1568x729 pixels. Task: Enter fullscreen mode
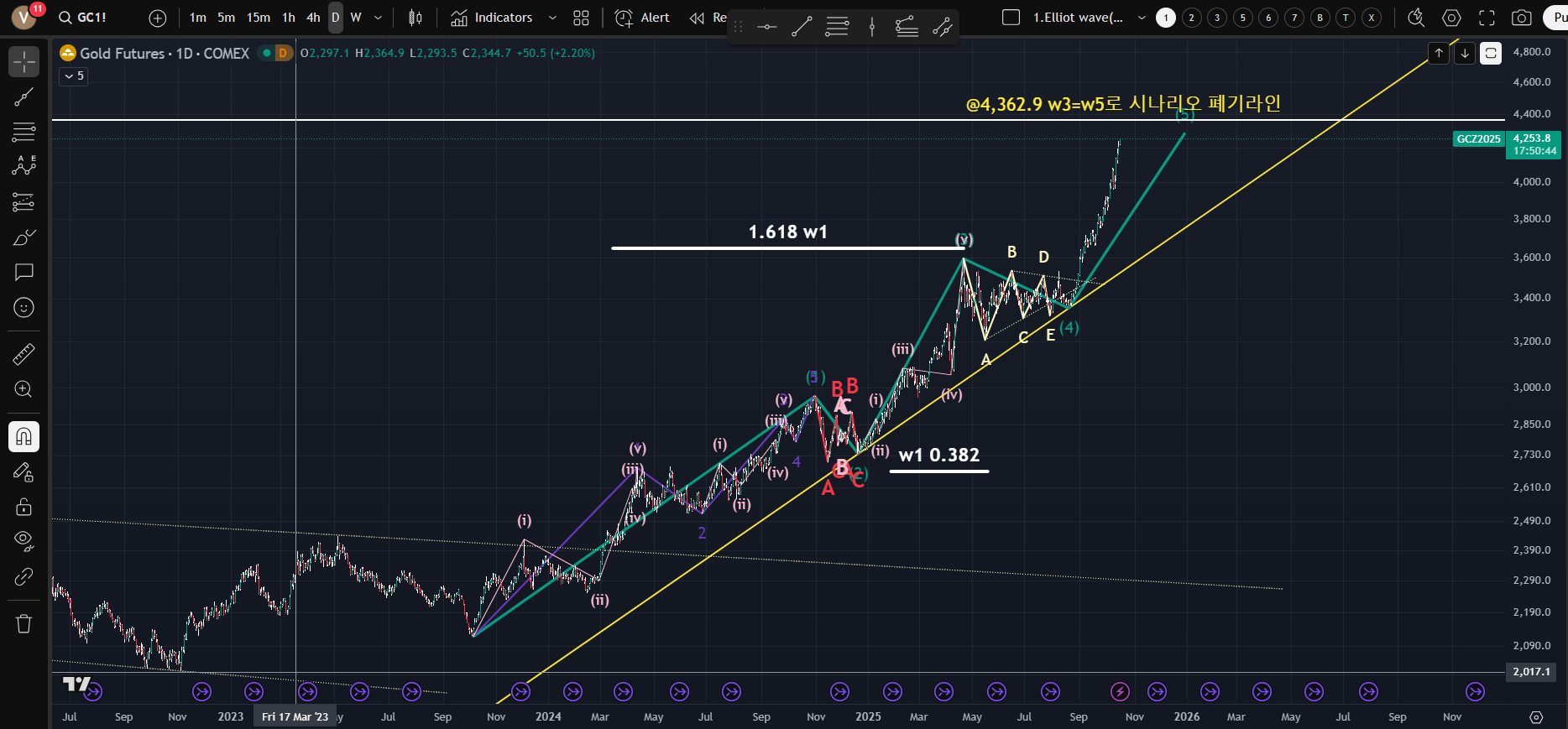coord(1487,18)
